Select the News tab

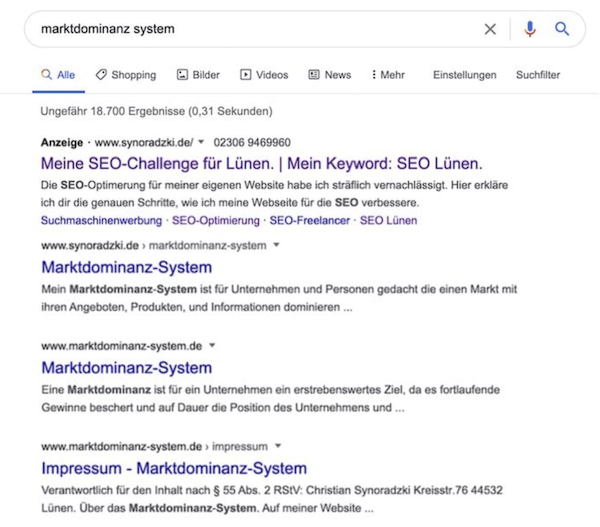(330, 75)
